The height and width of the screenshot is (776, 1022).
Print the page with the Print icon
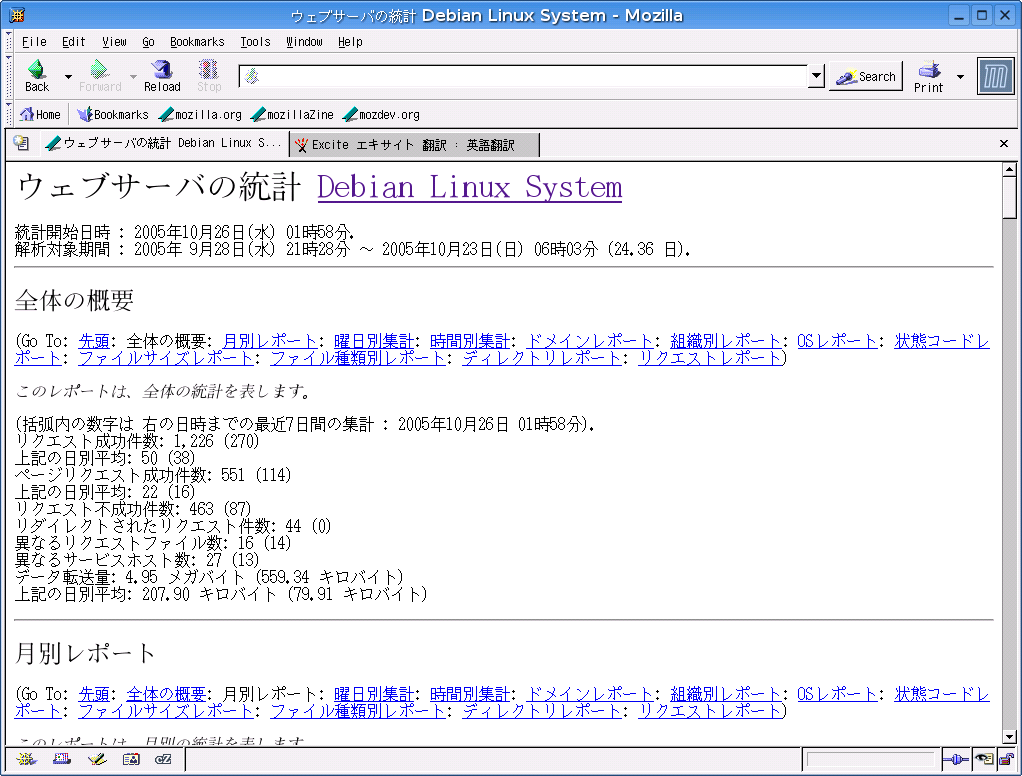(x=928, y=76)
